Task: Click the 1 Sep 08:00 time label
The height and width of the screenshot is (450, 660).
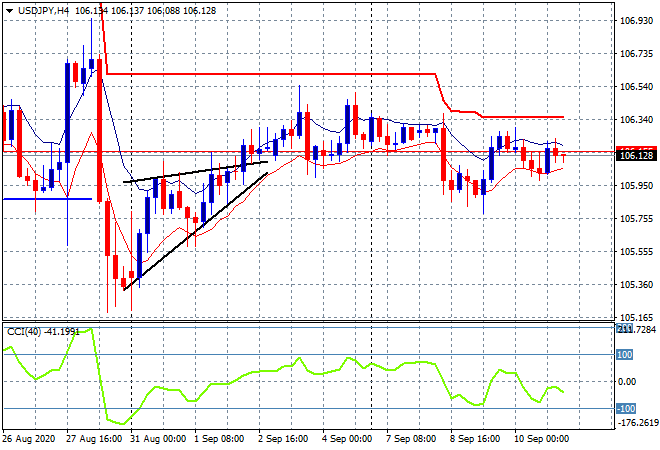Action: coord(219,439)
